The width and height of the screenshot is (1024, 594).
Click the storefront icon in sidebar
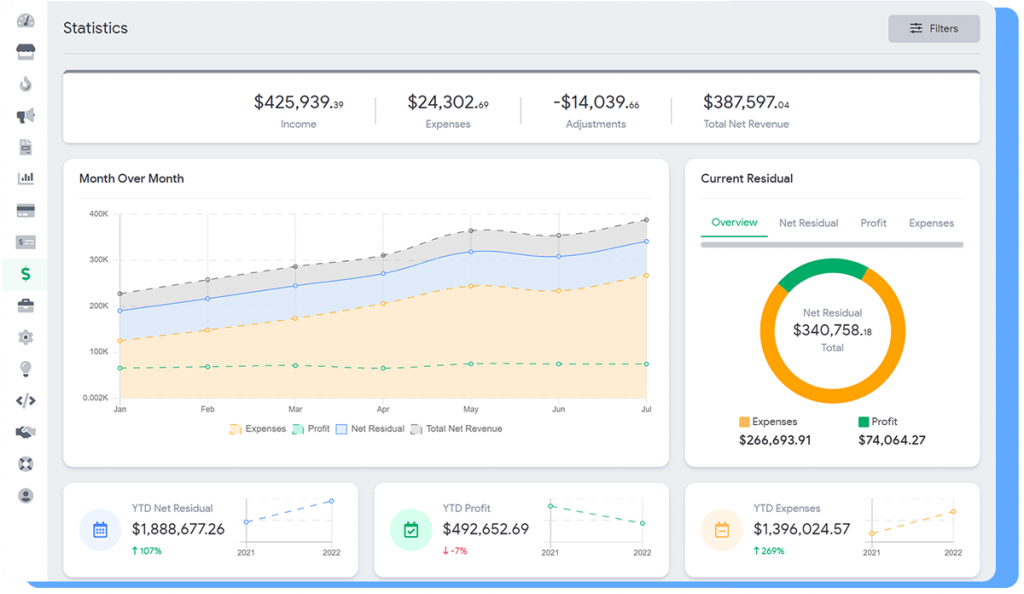coord(26,52)
